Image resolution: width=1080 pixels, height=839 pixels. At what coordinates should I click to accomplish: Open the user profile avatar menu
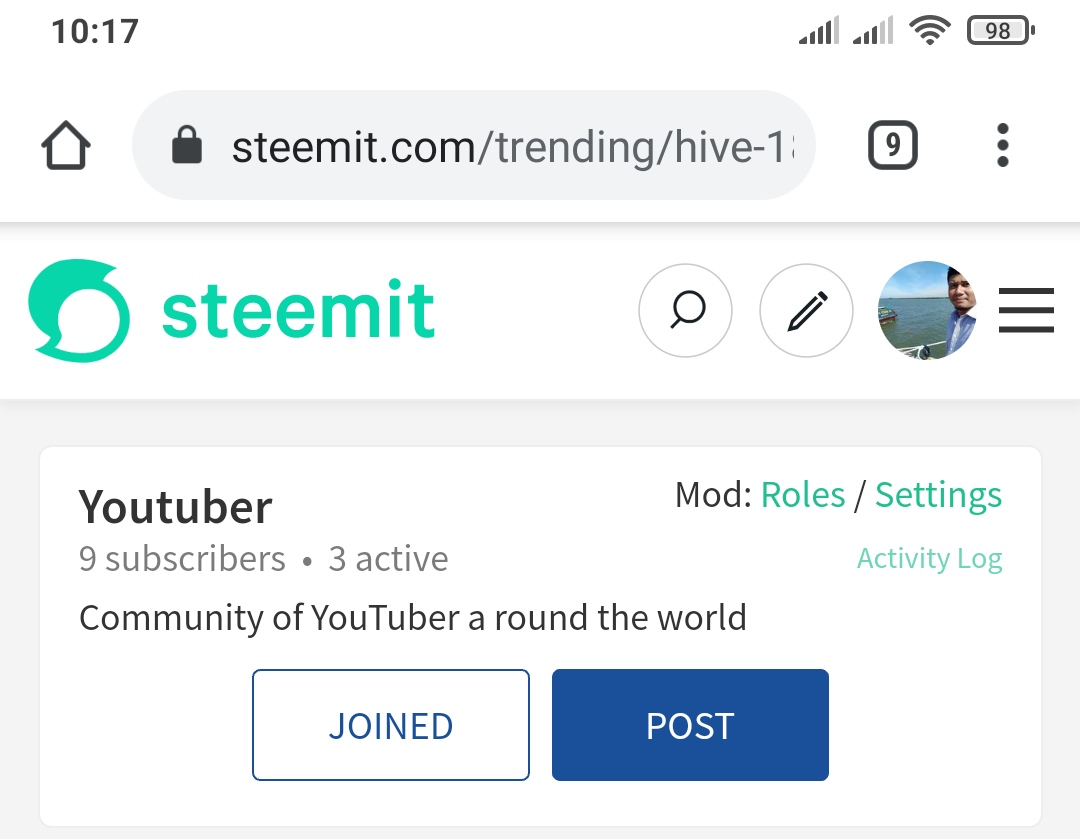[928, 310]
